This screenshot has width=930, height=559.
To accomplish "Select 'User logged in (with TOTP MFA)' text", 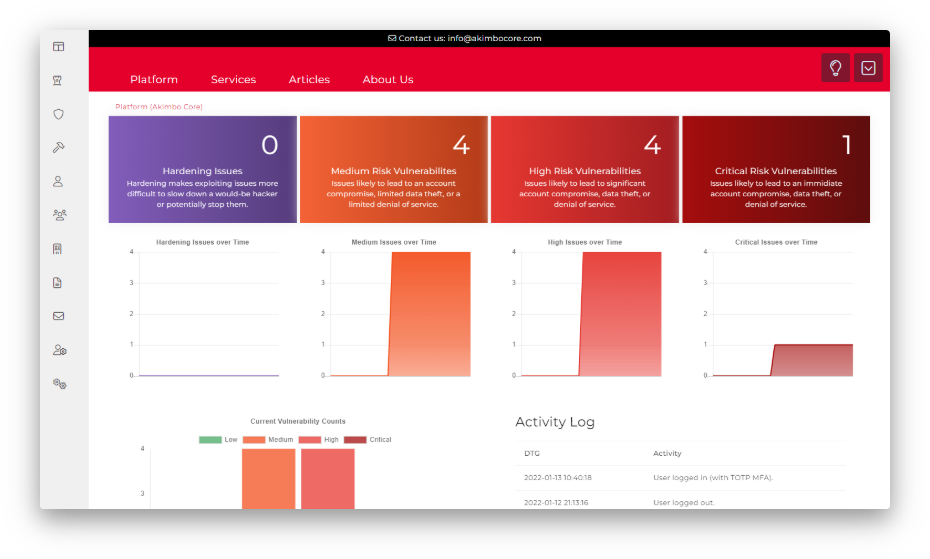I will pos(713,478).
